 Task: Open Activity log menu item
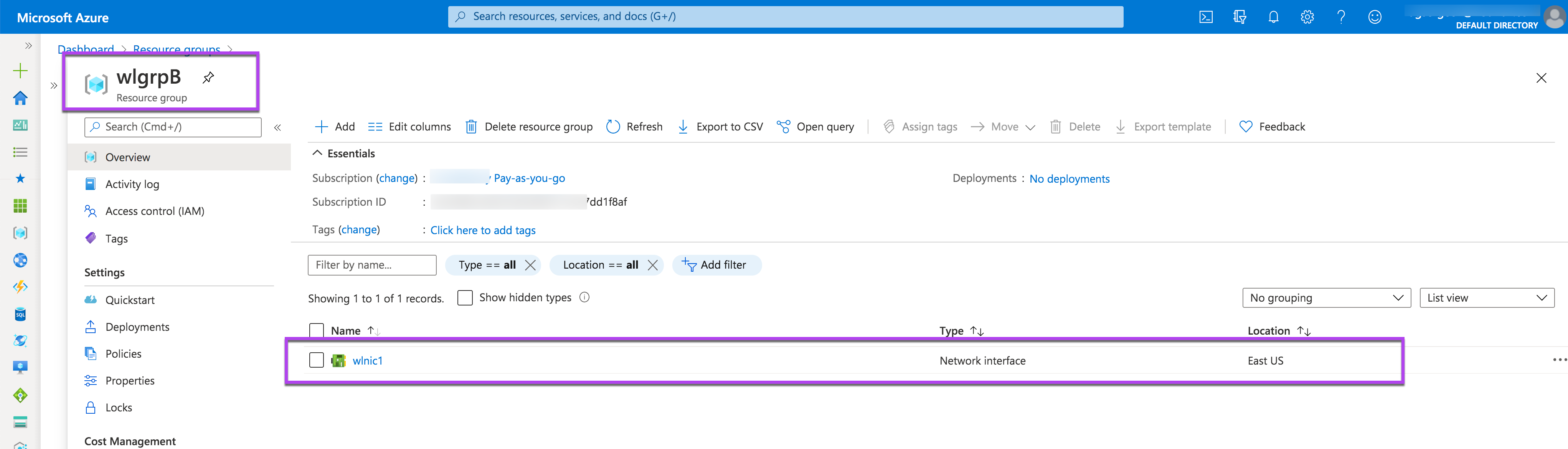[132, 184]
